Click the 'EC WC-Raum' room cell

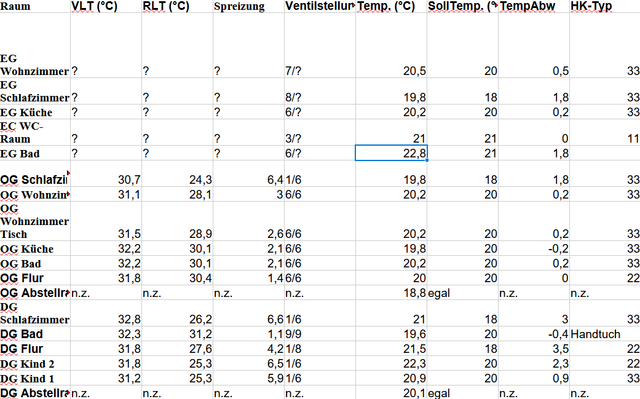(x=35, y=133)
